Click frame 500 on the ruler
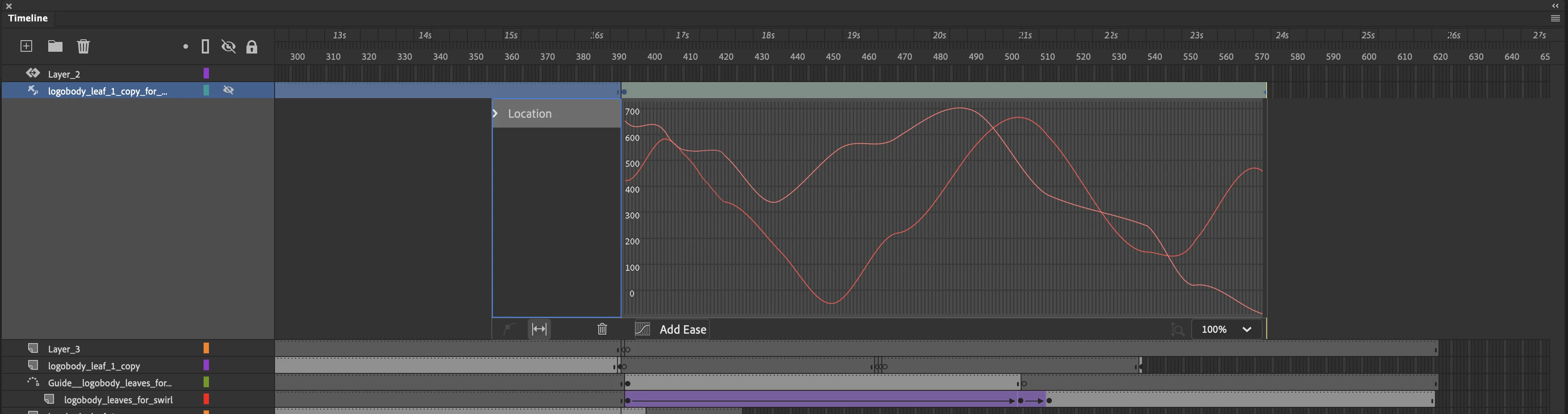This screenshot has width=1568, height=414. [x=1012, y=57]
